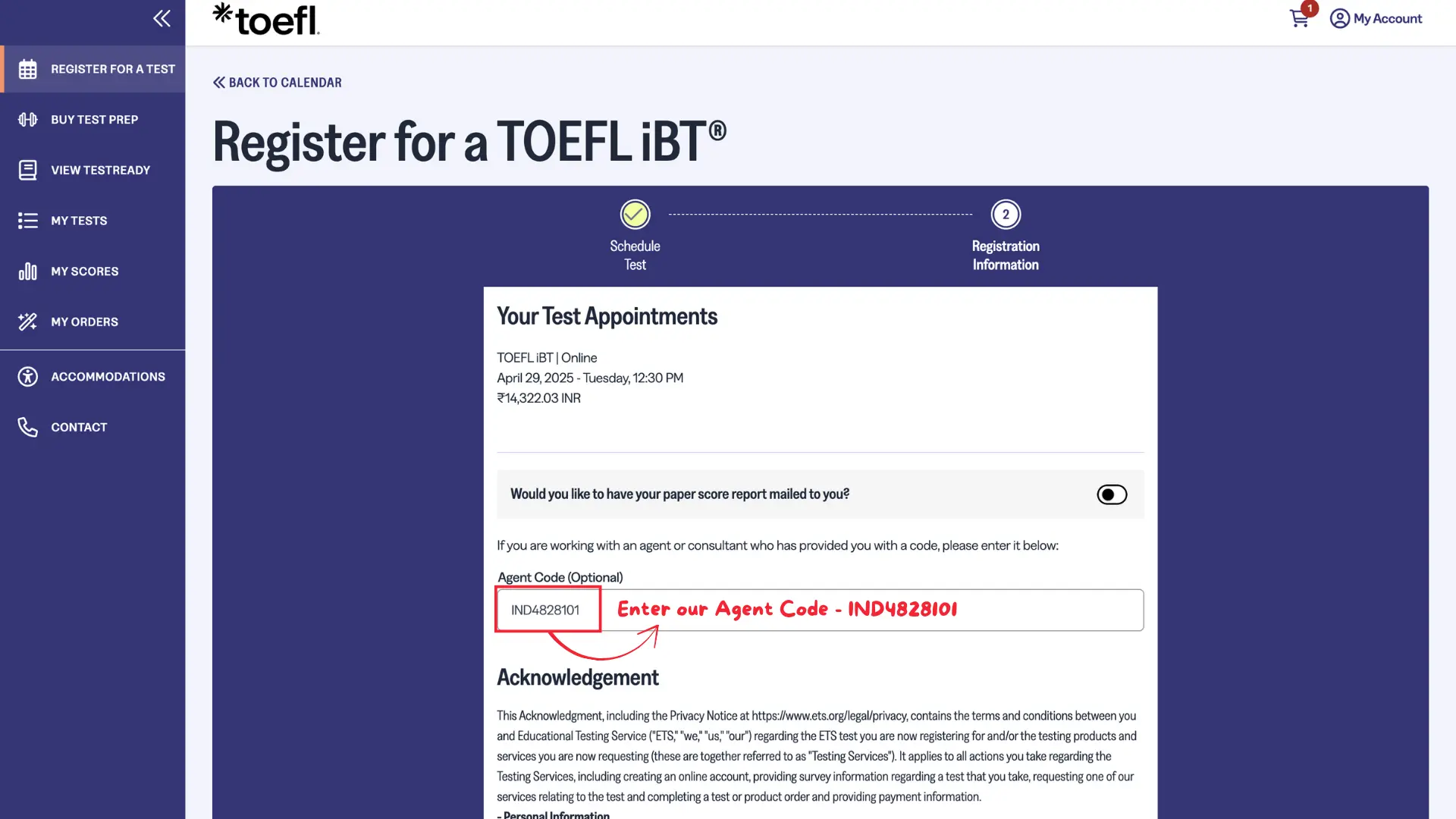Toggle paper score report mailing switch
The width and height of the screenshot is (1456, 819).
click(x=1112, y=494)
